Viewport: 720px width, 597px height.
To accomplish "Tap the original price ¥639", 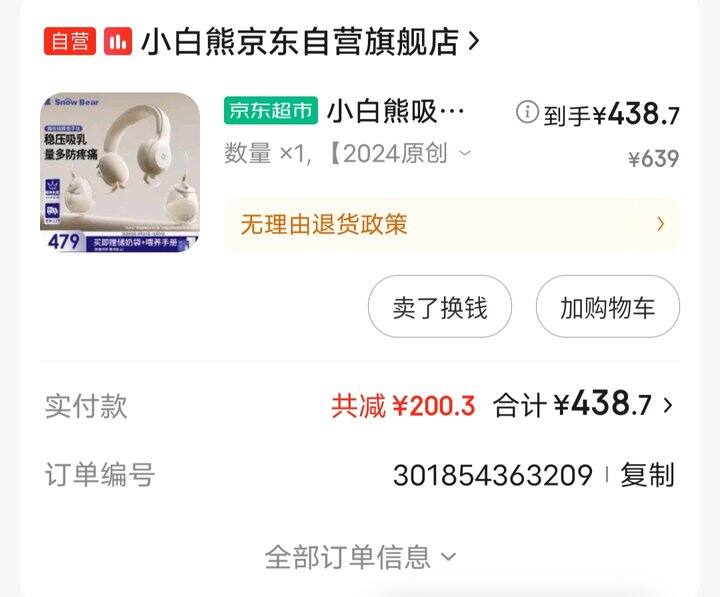I will pos(654,159).
